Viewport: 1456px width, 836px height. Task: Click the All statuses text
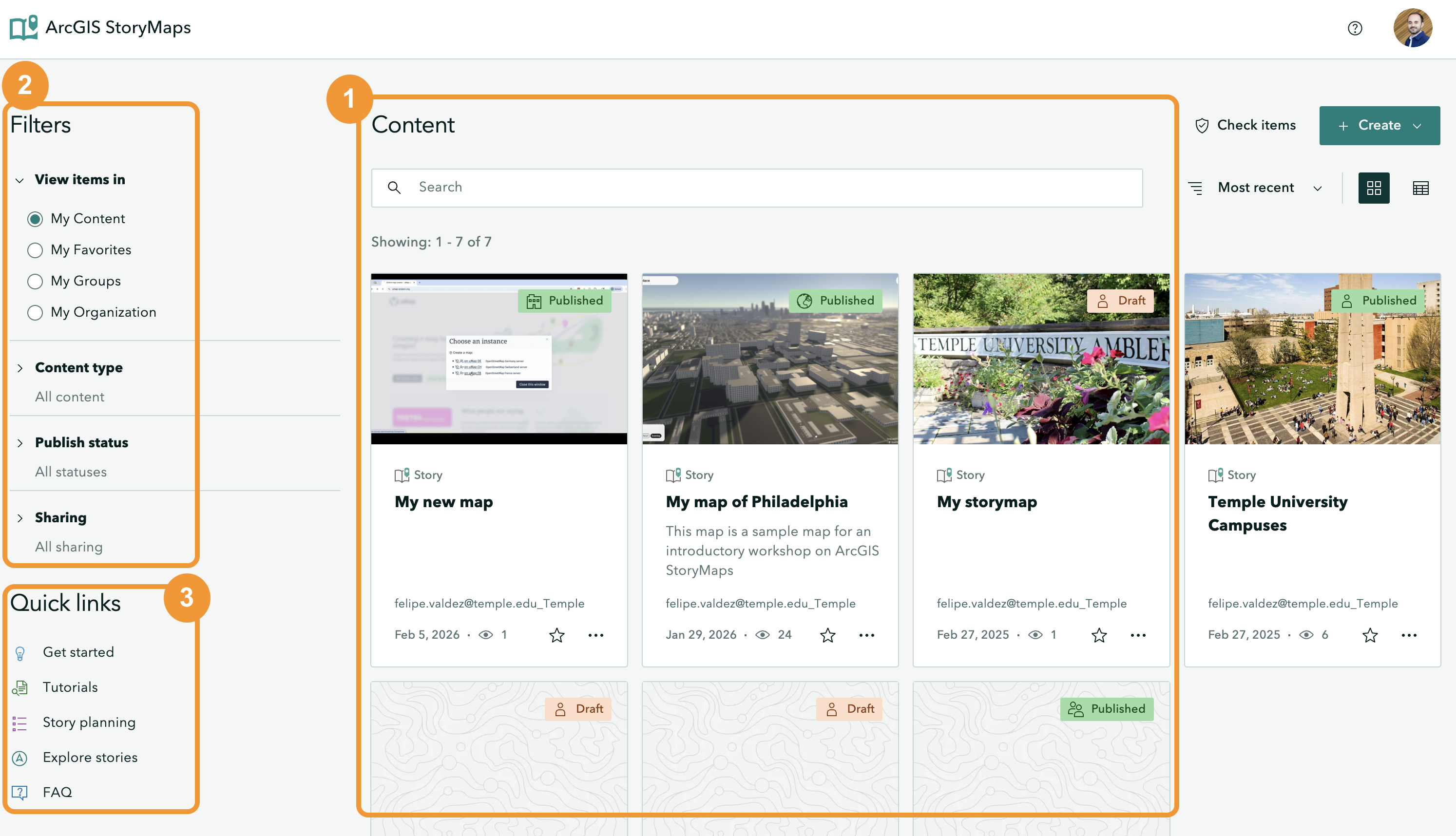click(71, 472)
